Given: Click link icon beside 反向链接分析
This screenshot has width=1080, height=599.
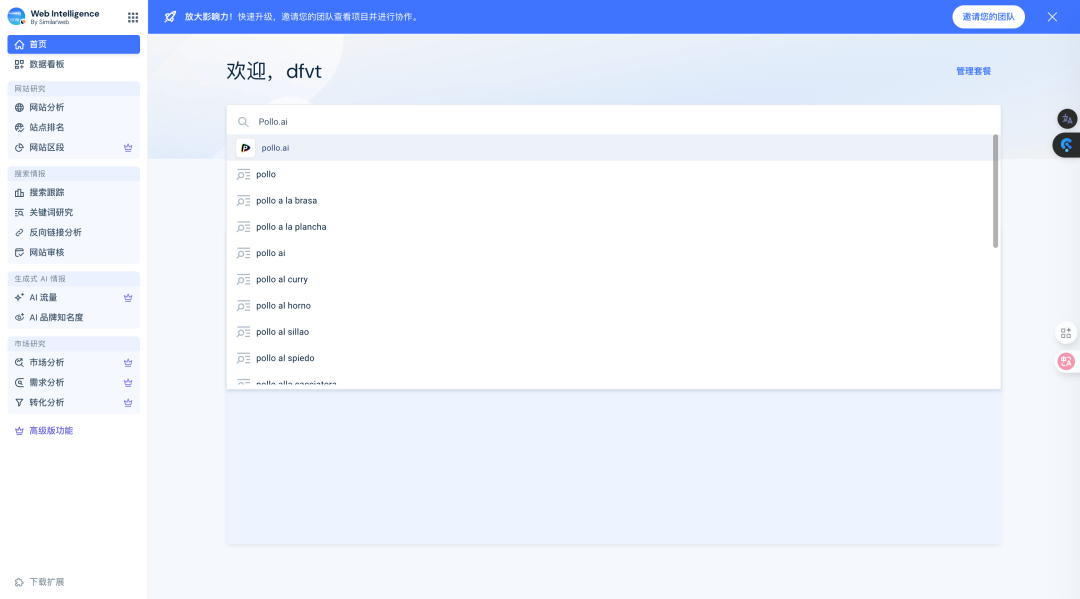Looking at the screenshot, I should 19,233.
